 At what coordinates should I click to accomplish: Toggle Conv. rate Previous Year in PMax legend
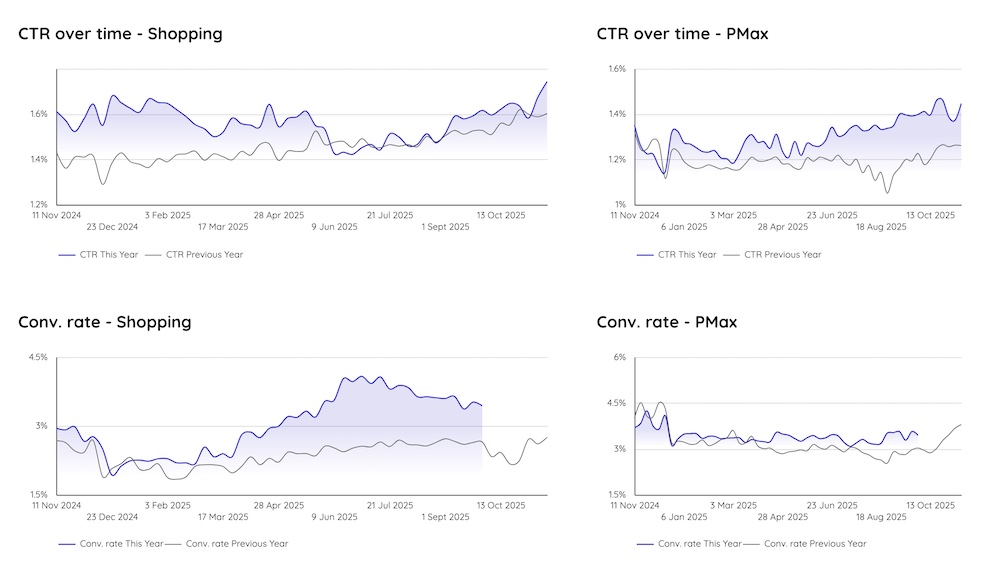tap(815, 544)
